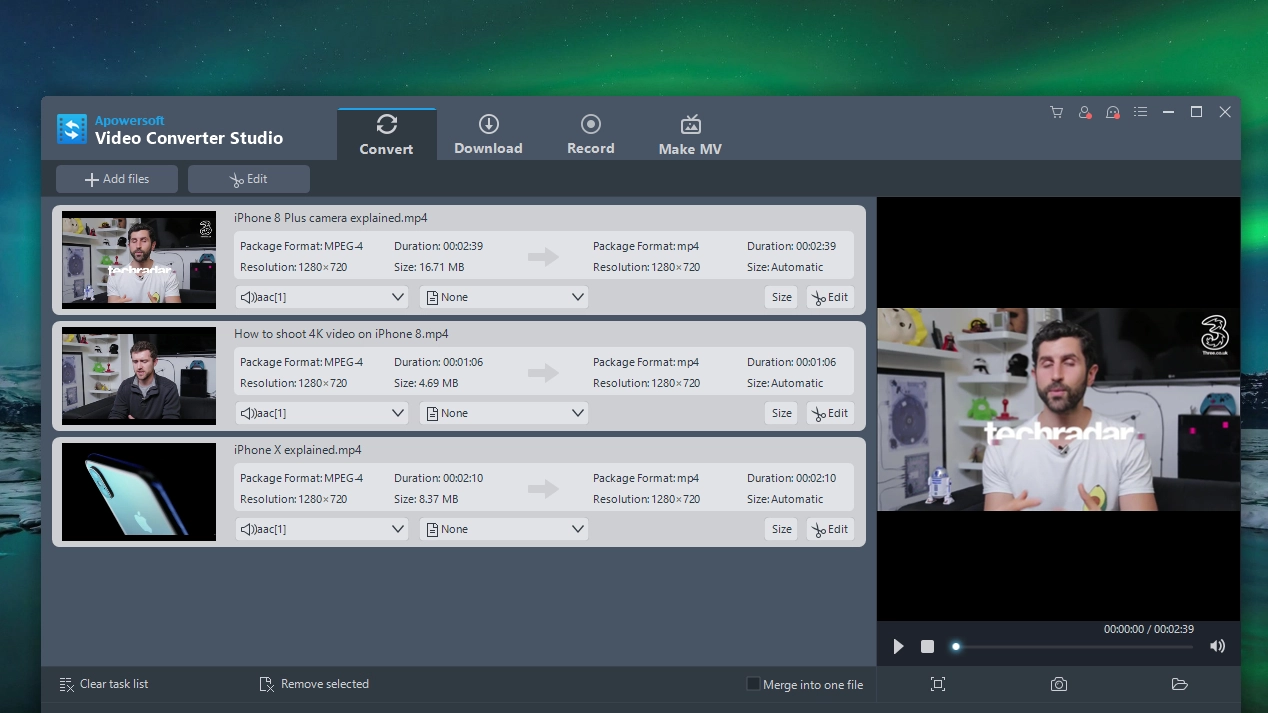This screenshot has width=1268, height=713.
Task: Stop playback with the square stop button
Action: pyautogui.click(x=927, y=647)
